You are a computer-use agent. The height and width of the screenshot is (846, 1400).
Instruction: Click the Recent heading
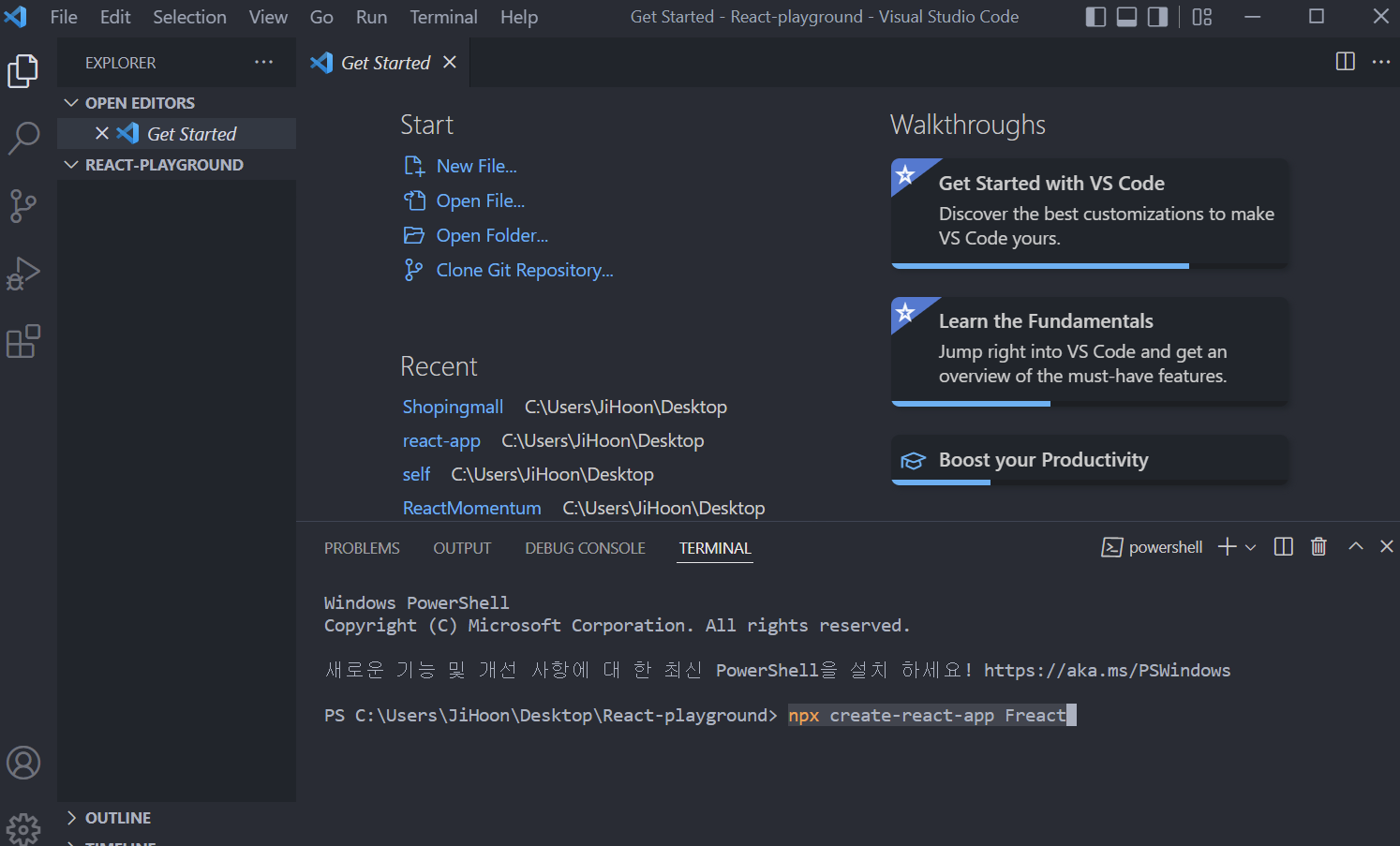pos(439,366)
